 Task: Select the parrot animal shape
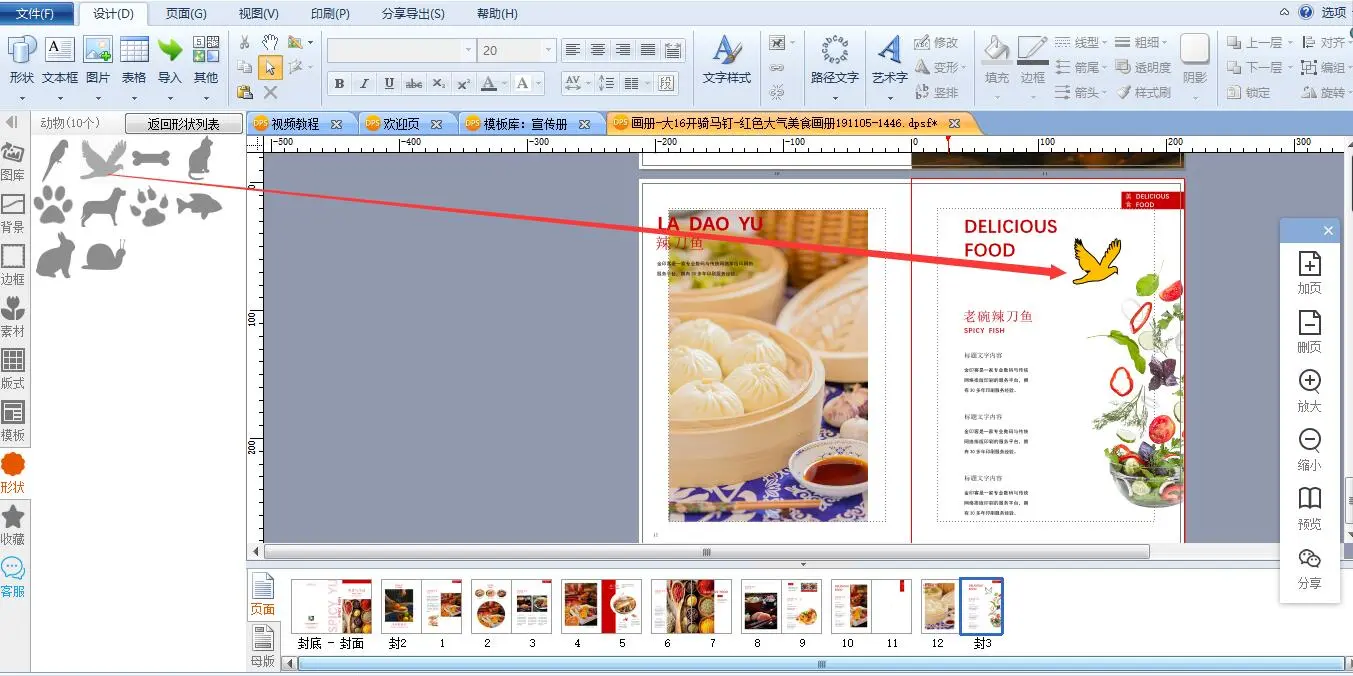(54, 159)
